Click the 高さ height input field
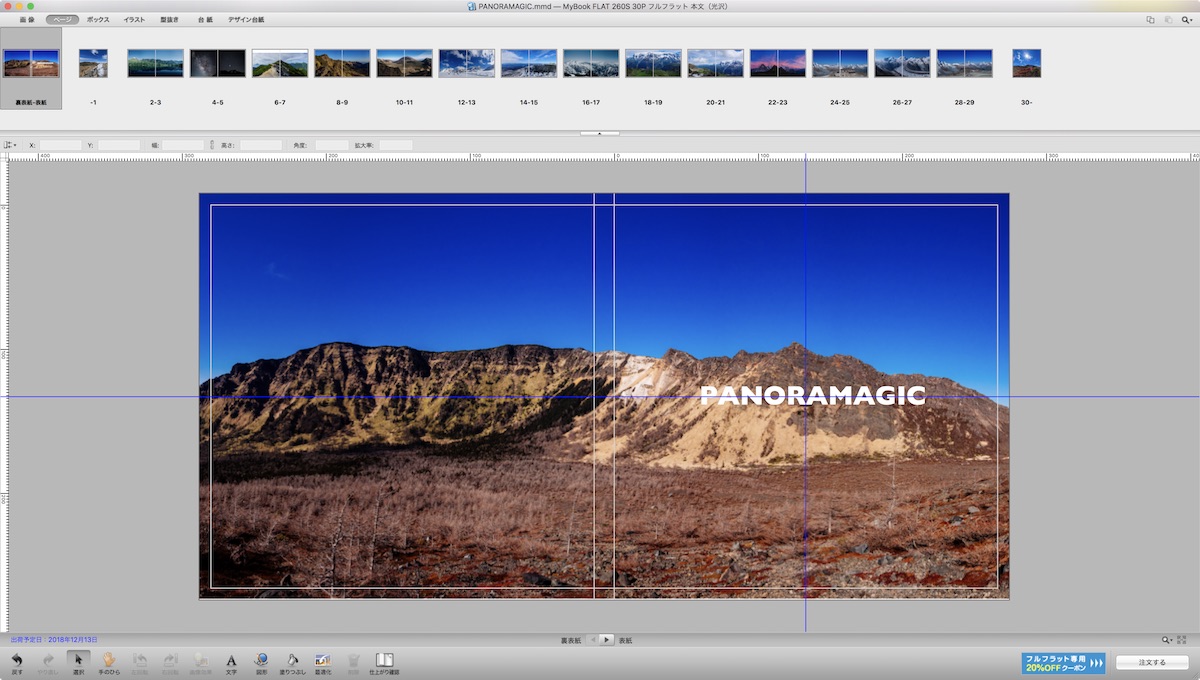Viewport: 1200px width, 680px height. click(261, 145)
